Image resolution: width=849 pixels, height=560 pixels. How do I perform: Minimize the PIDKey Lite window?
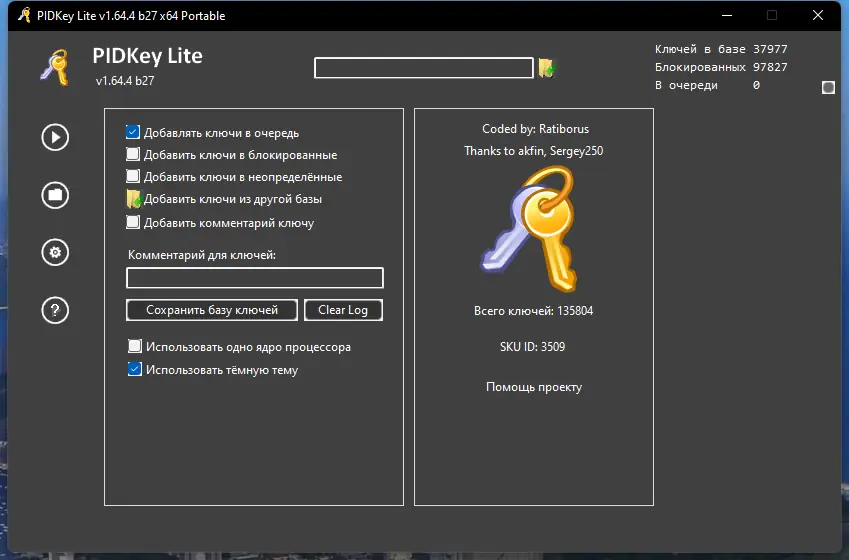tap(727, 15)
